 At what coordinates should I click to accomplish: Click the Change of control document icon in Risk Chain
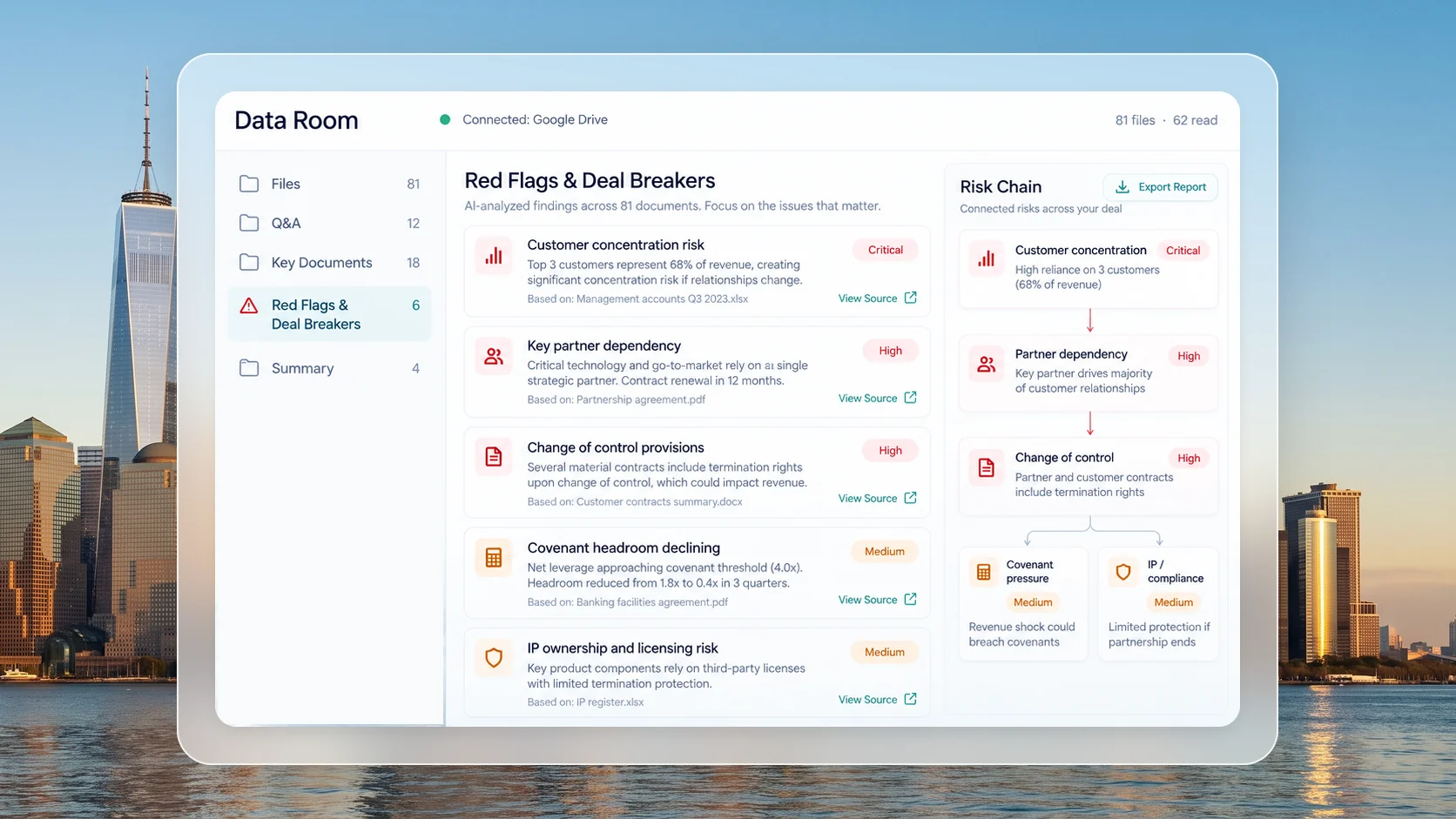point(987,467)
